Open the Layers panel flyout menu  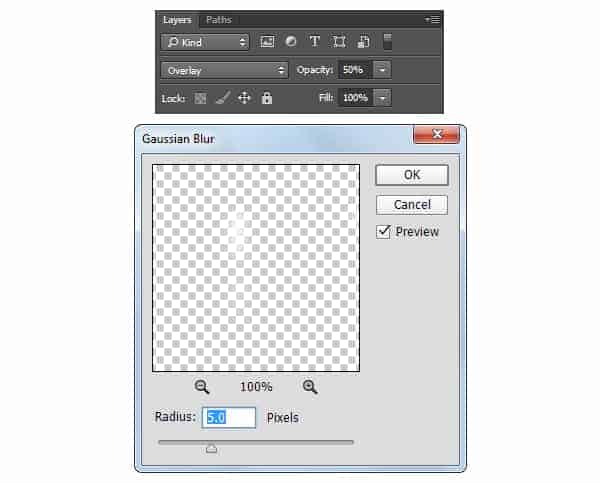pyautogui.click(x=433, y=20)
